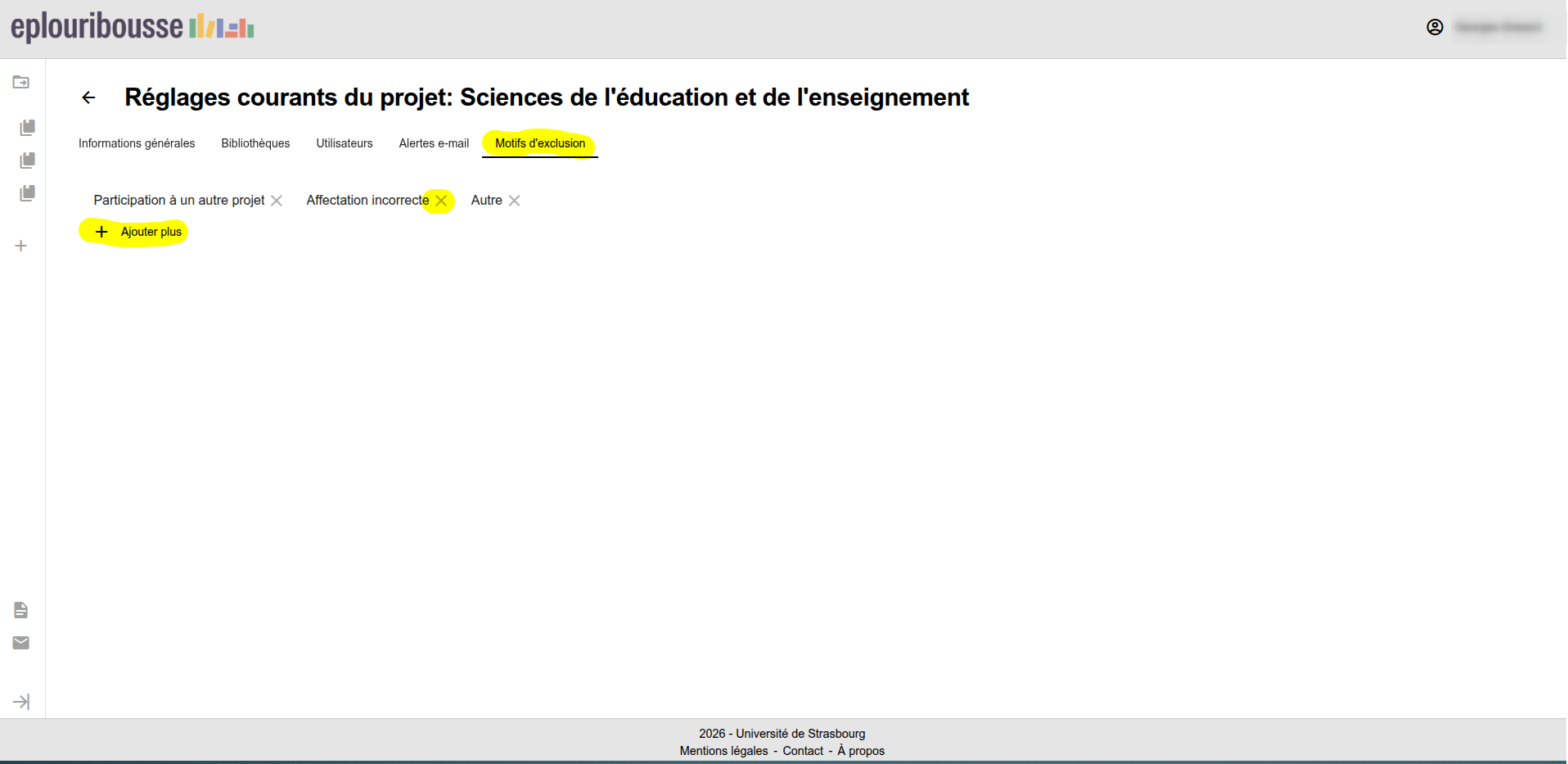Open the lowest of three bookmarks icons
The image size is (1568, 764).
(x=27, y=193)
